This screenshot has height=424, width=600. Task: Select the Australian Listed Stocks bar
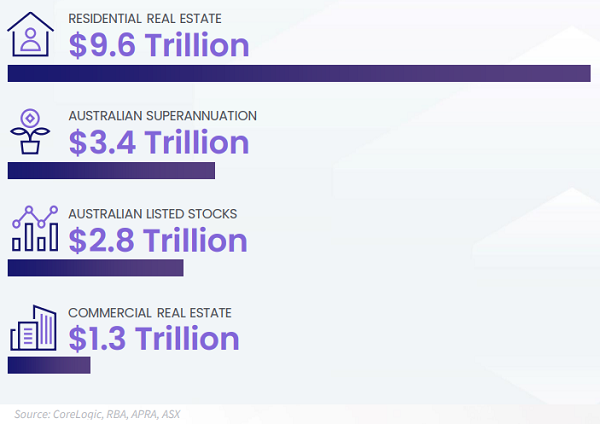95,268
